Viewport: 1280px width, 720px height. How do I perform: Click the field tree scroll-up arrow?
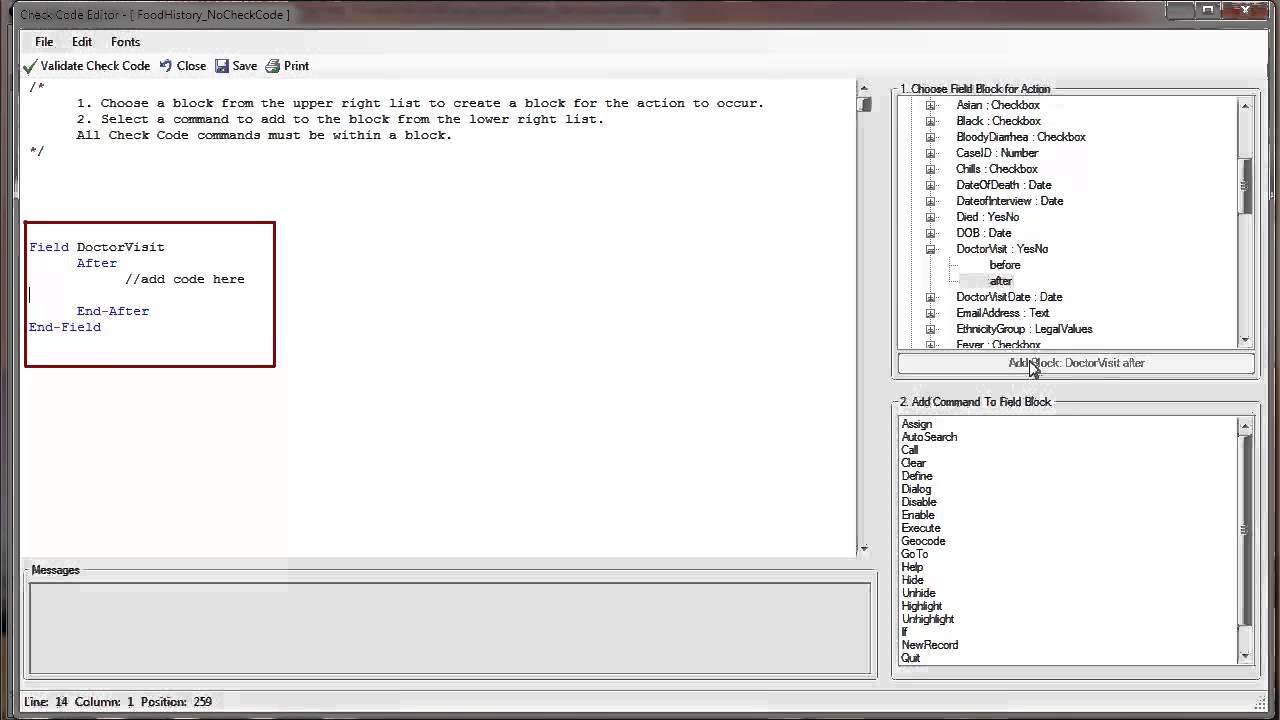tap(1246, 105)
